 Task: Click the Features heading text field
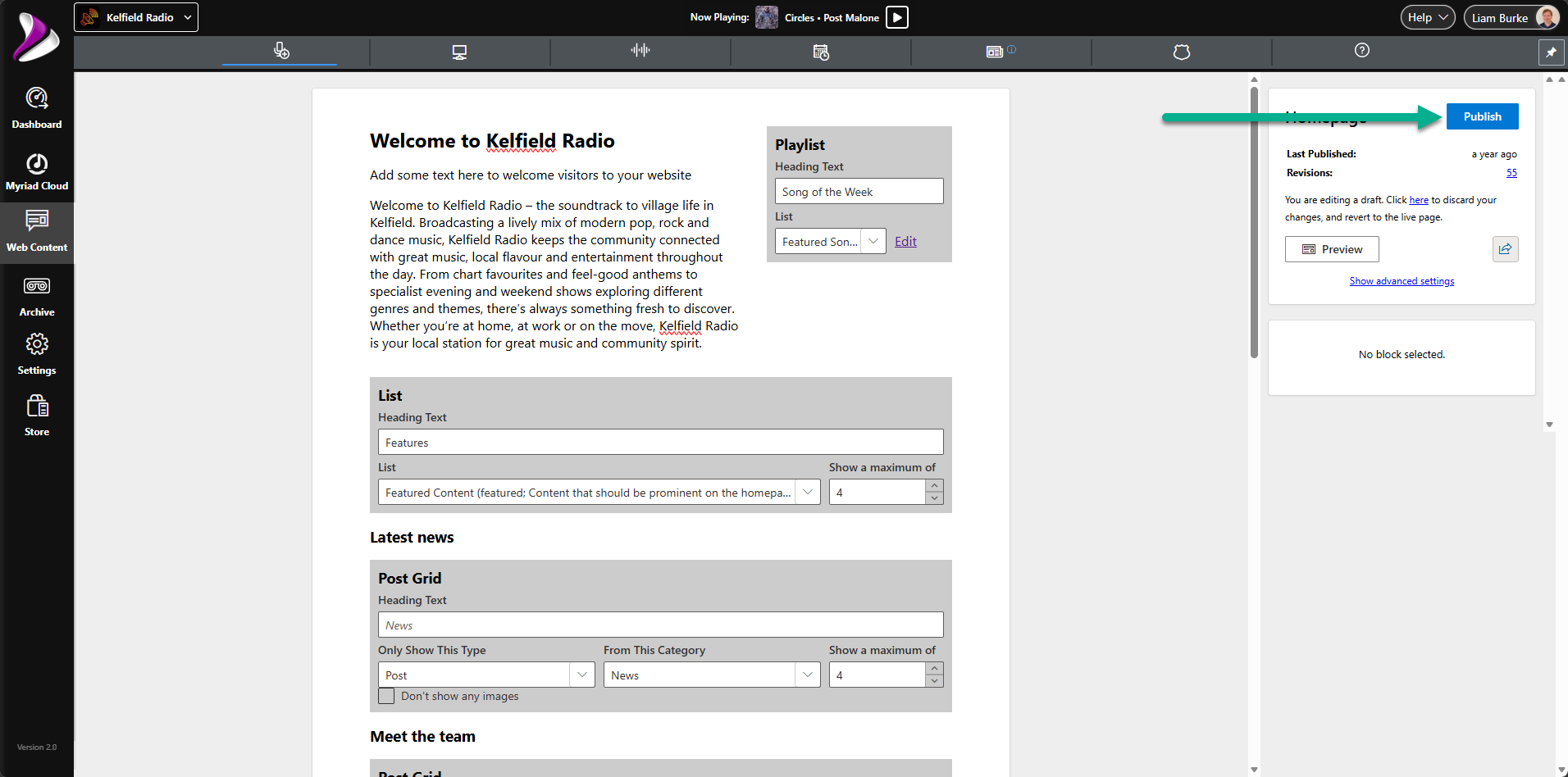660,442
